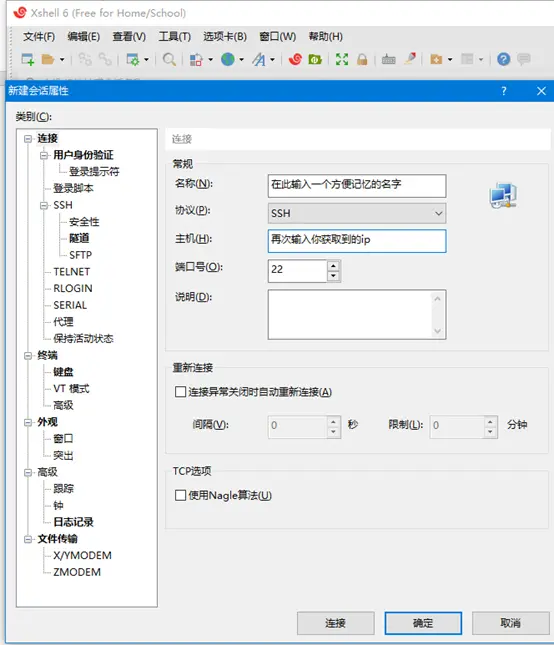Toggle the full screen icon
This screenshot has width=554, height=645.
tap(342, 60)
